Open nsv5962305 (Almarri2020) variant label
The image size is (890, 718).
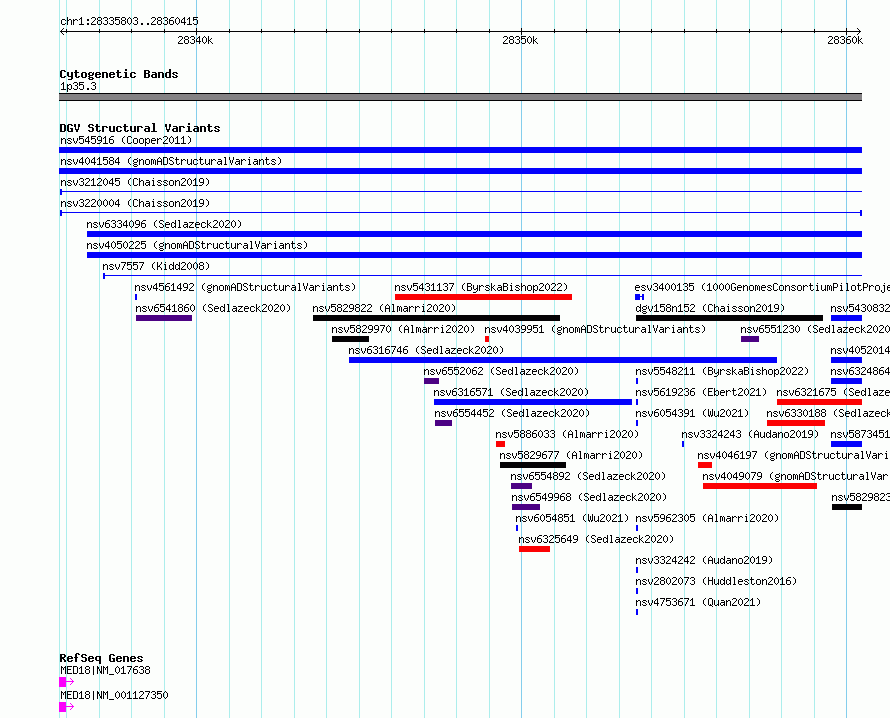(707, 518)
